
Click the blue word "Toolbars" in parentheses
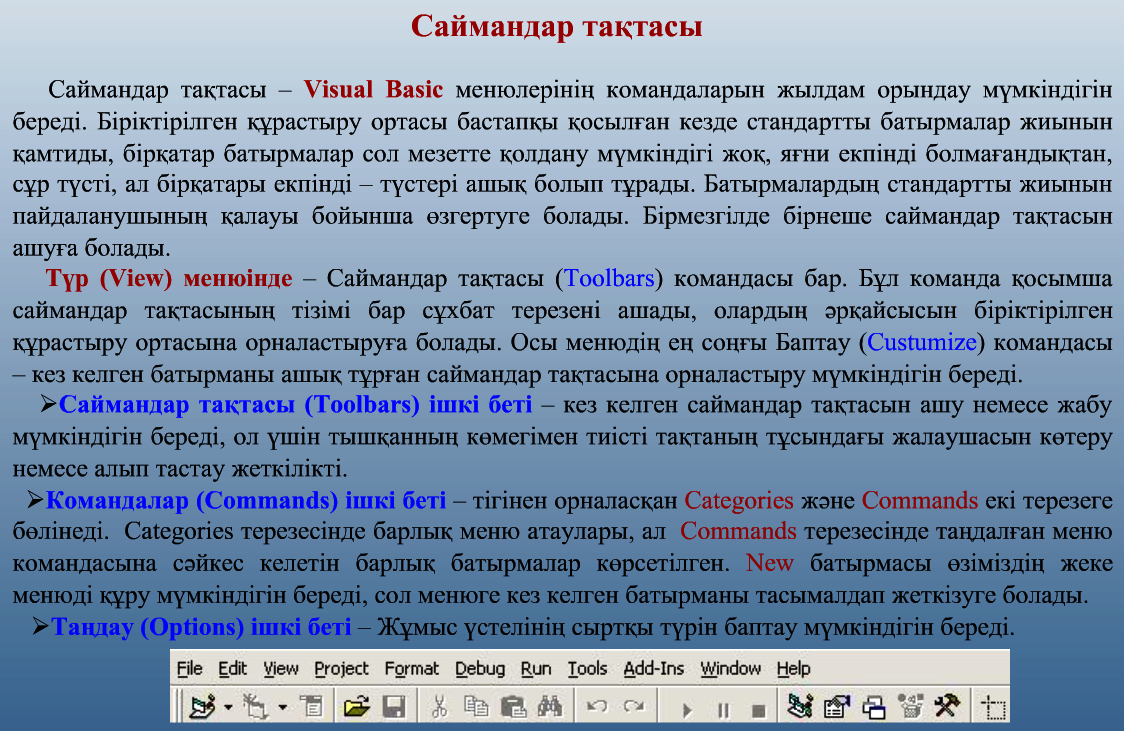[609, 278]
